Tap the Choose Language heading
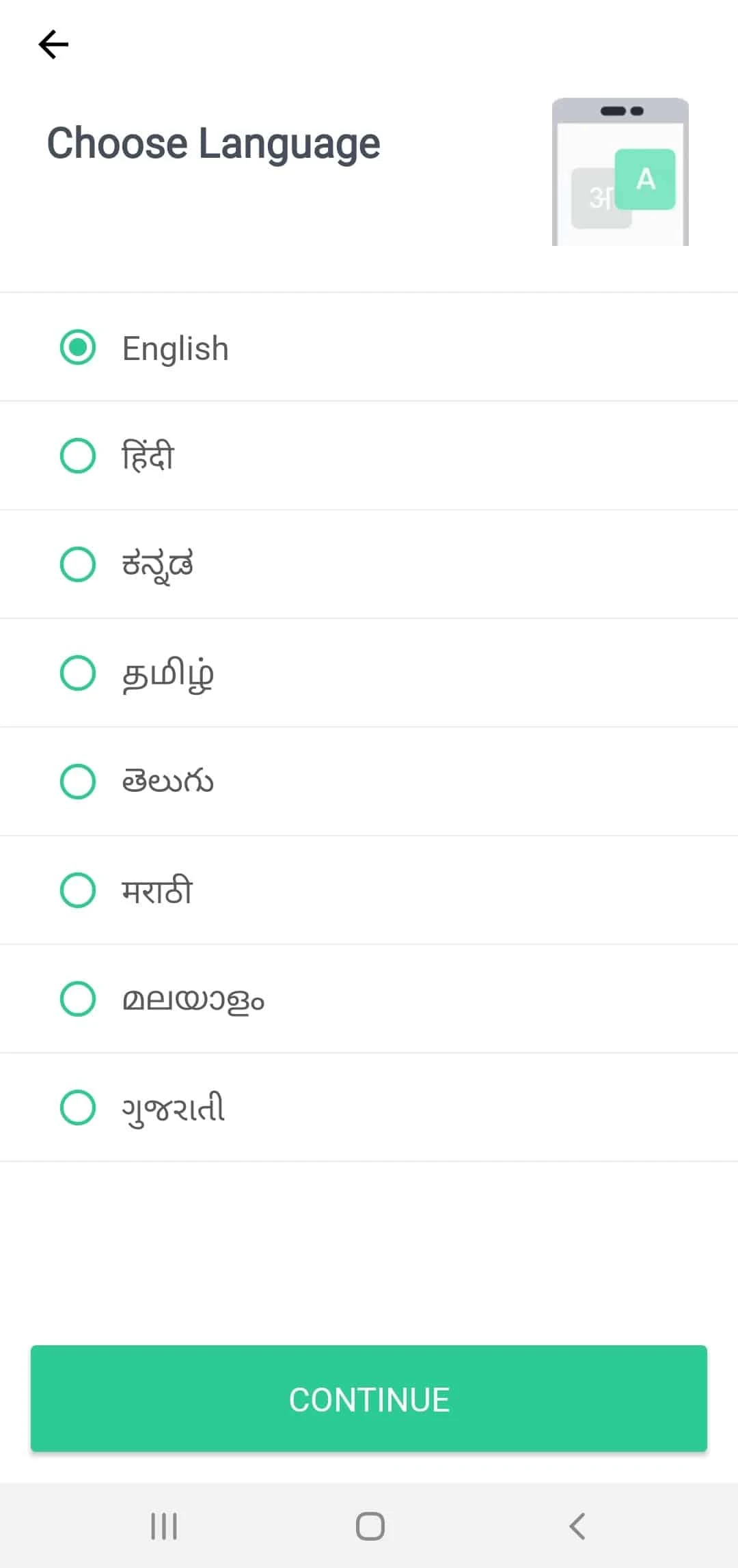 213,143
